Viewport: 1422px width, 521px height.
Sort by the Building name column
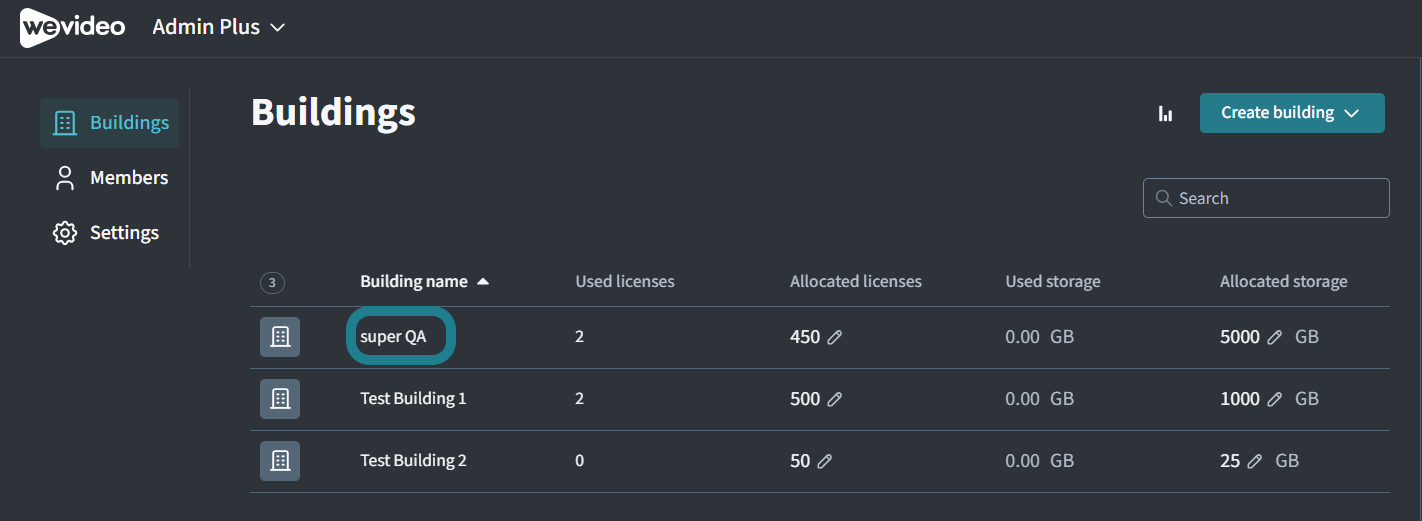coord(414,282)
